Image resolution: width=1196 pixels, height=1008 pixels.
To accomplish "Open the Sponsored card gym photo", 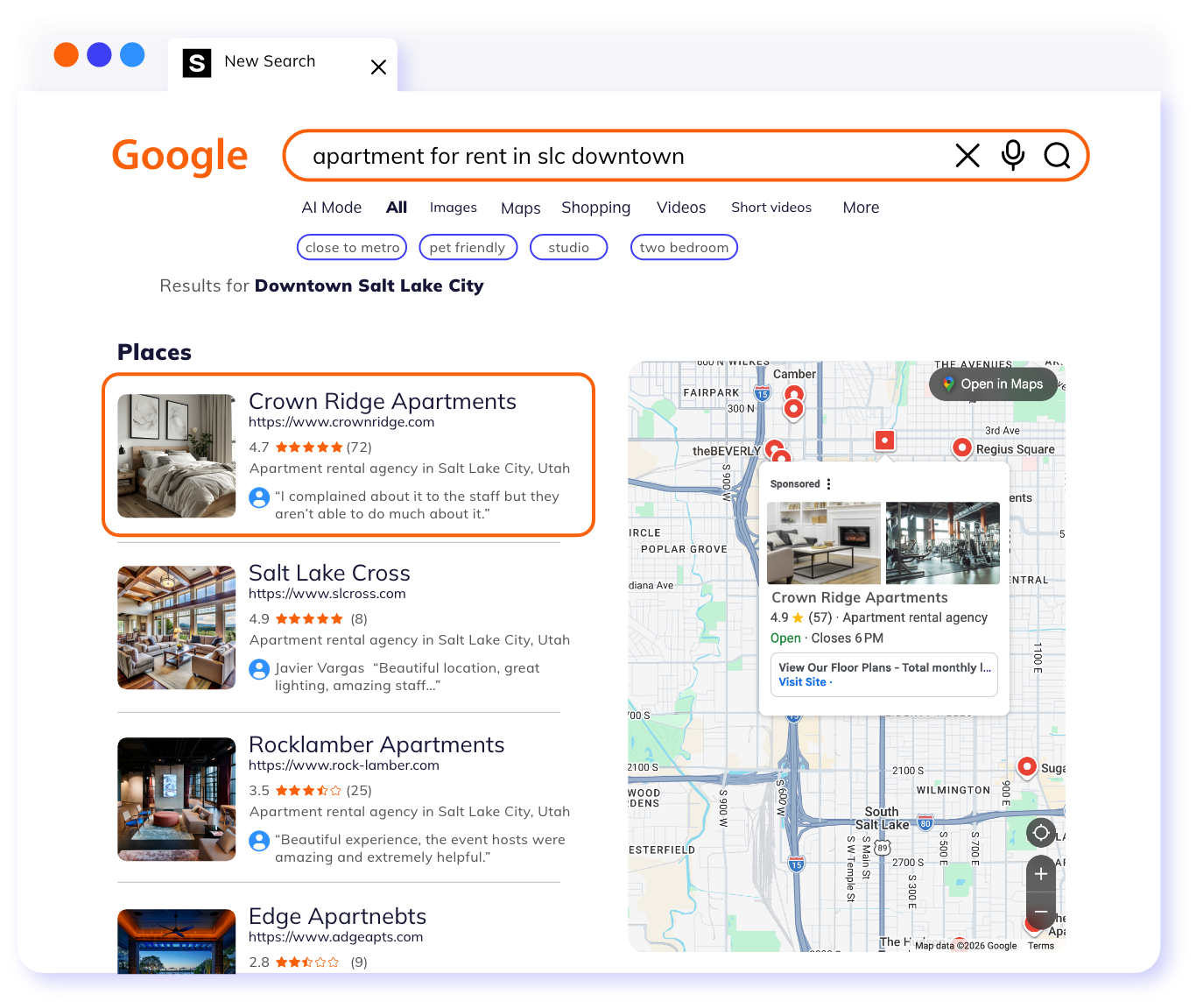I will (943, 543).
